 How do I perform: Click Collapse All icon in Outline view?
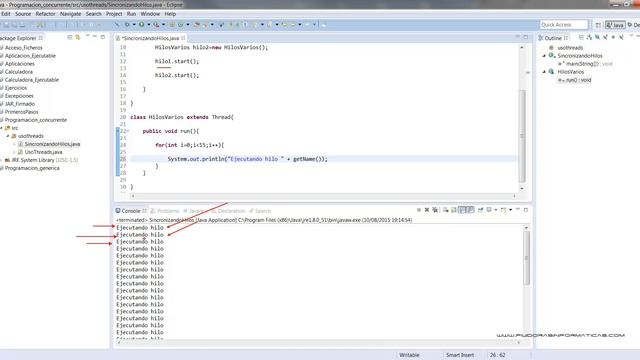tap(582, 37)
